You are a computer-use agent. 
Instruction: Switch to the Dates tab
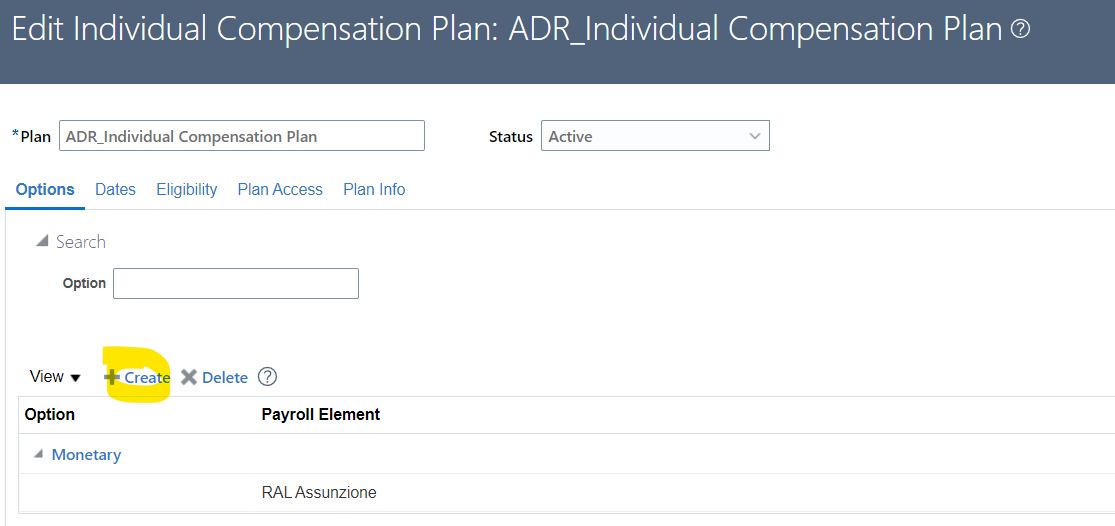point(115,190)
